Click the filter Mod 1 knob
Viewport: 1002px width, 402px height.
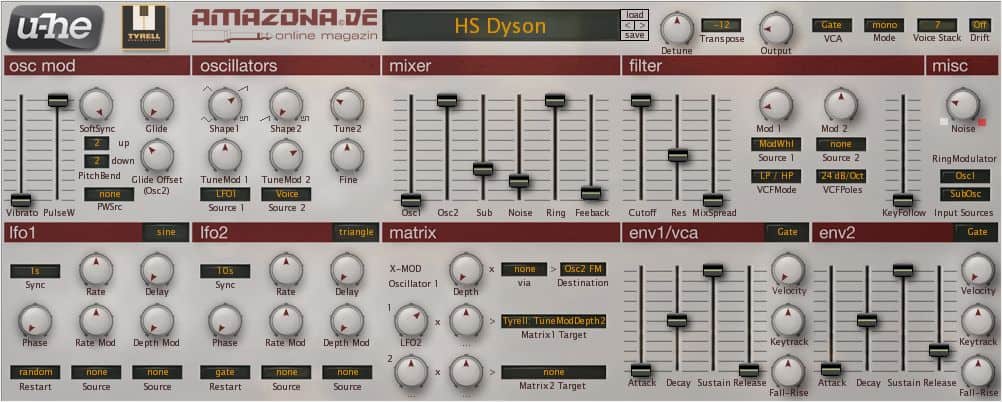click(776, 104)
